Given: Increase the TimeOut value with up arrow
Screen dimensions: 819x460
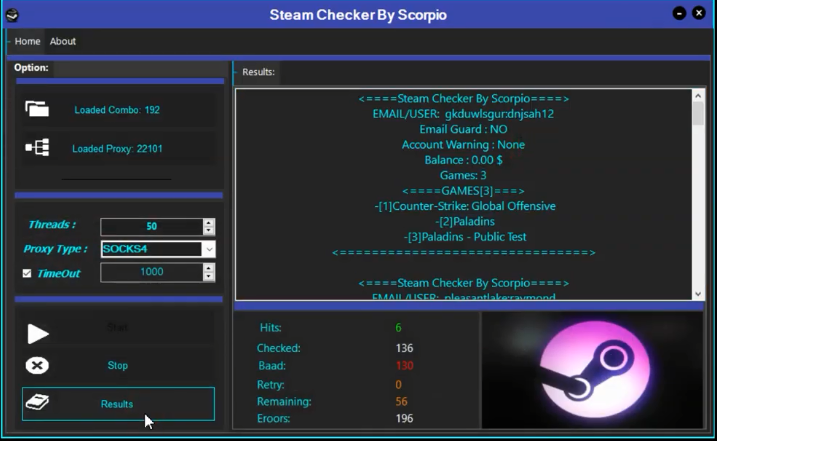Looking at the screenshot, I should tap(208, 268).
